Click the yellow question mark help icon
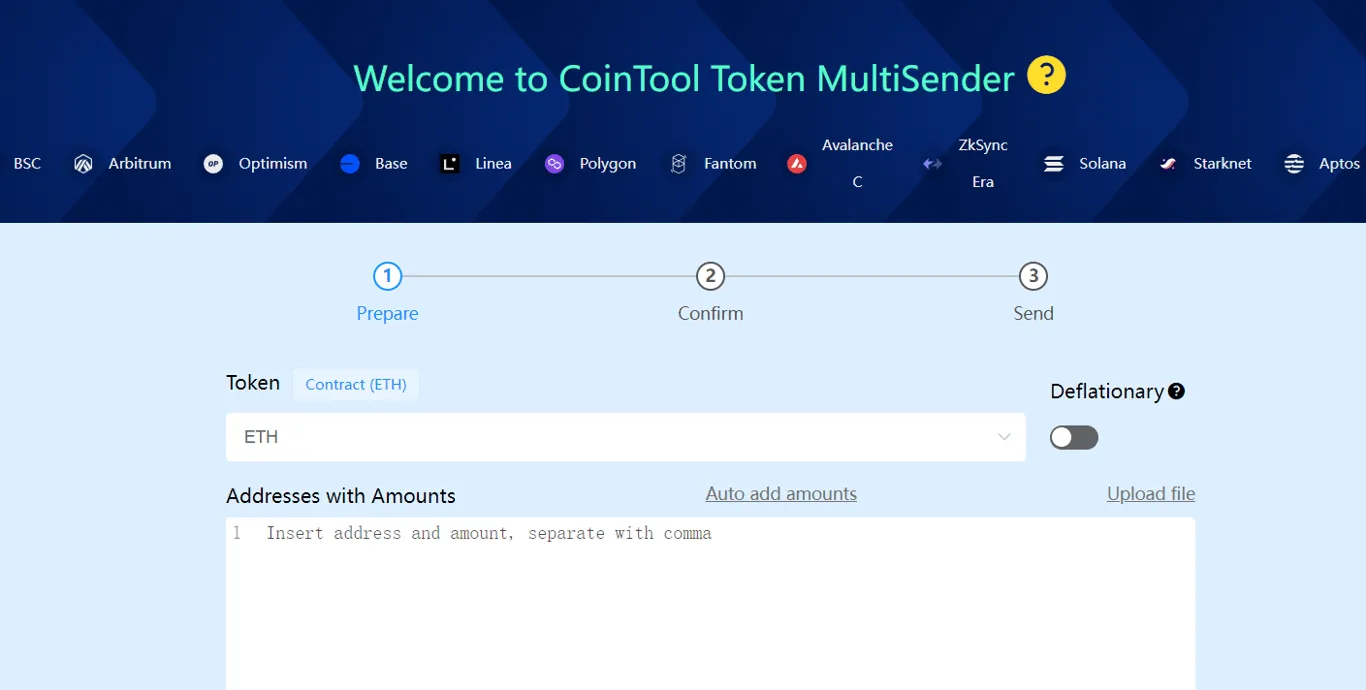Screen dimensions: 1366x690 (x=1047, y=75)
